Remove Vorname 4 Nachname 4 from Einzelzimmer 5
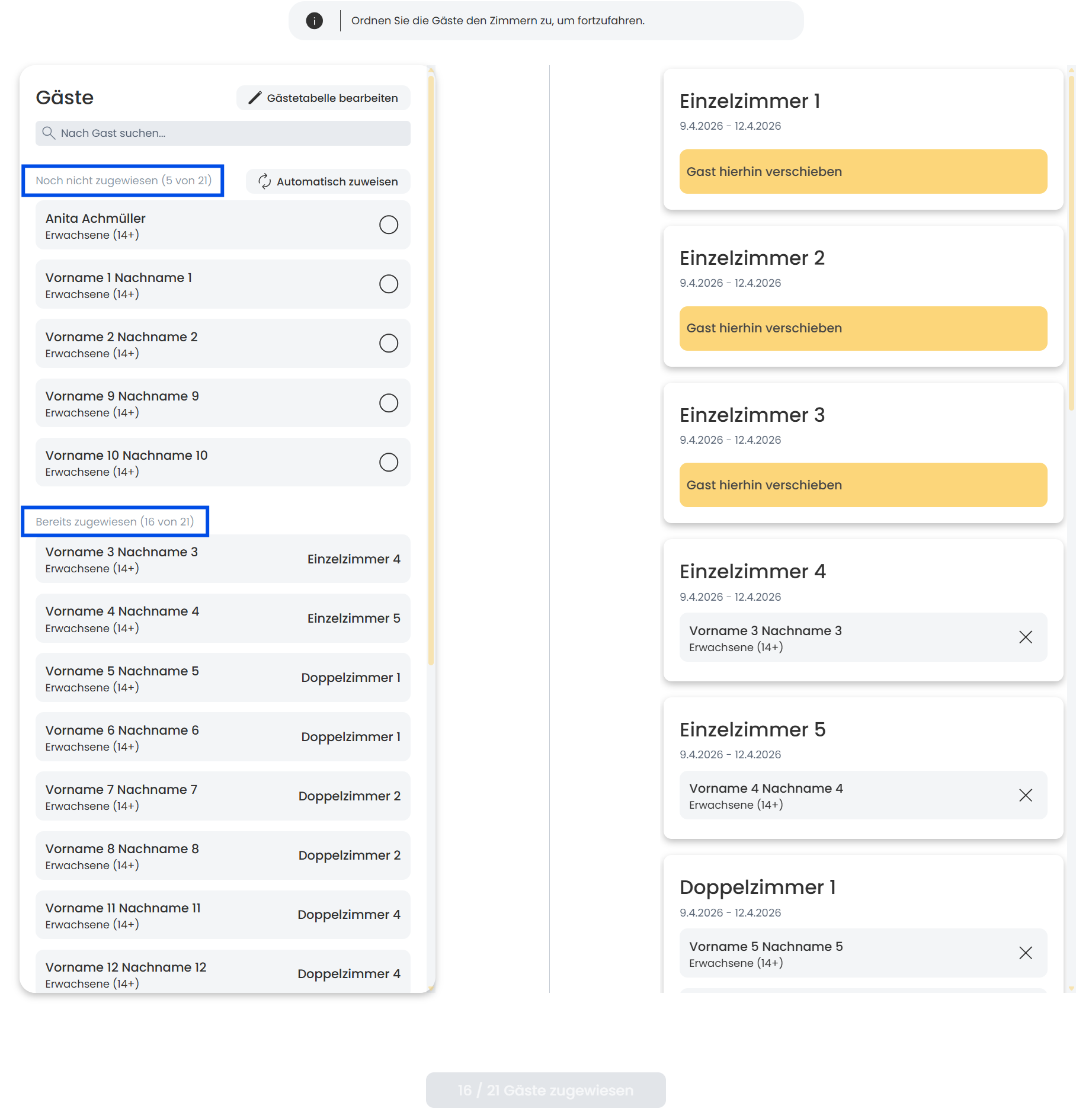Image resolution: width=1092 pixels, height=1115 pixels. point(1025,795)
